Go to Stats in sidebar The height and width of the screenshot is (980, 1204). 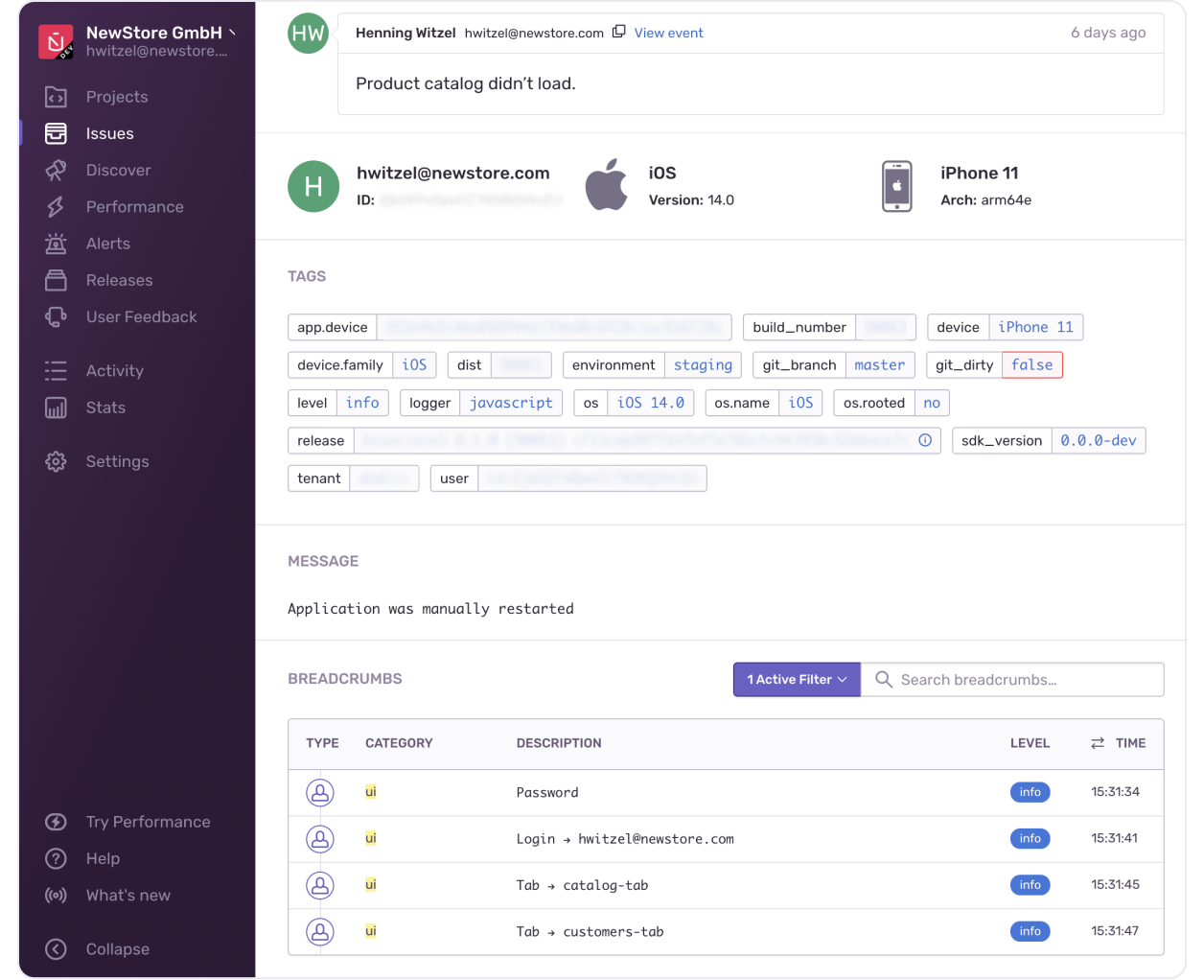tap(105, 408)
